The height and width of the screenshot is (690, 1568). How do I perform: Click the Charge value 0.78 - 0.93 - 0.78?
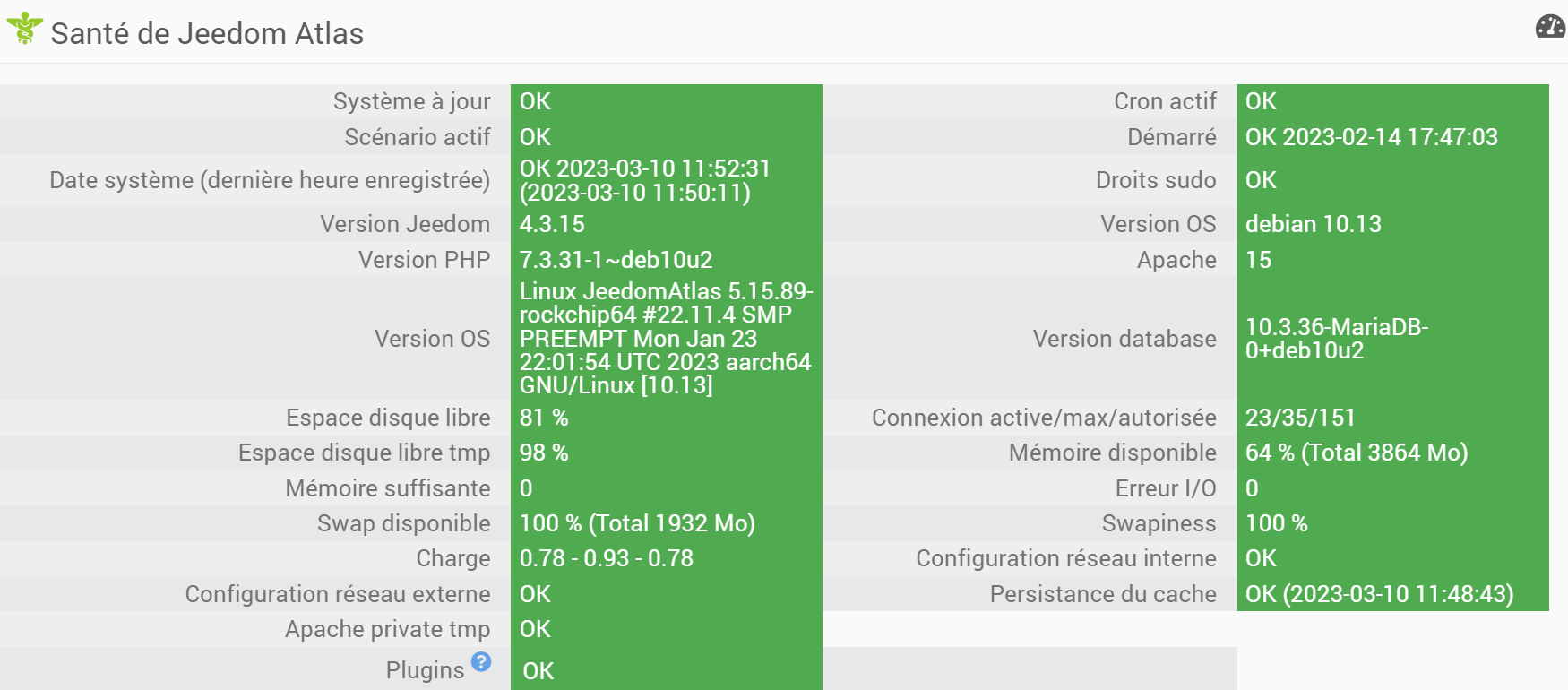[x=606, y=558]
